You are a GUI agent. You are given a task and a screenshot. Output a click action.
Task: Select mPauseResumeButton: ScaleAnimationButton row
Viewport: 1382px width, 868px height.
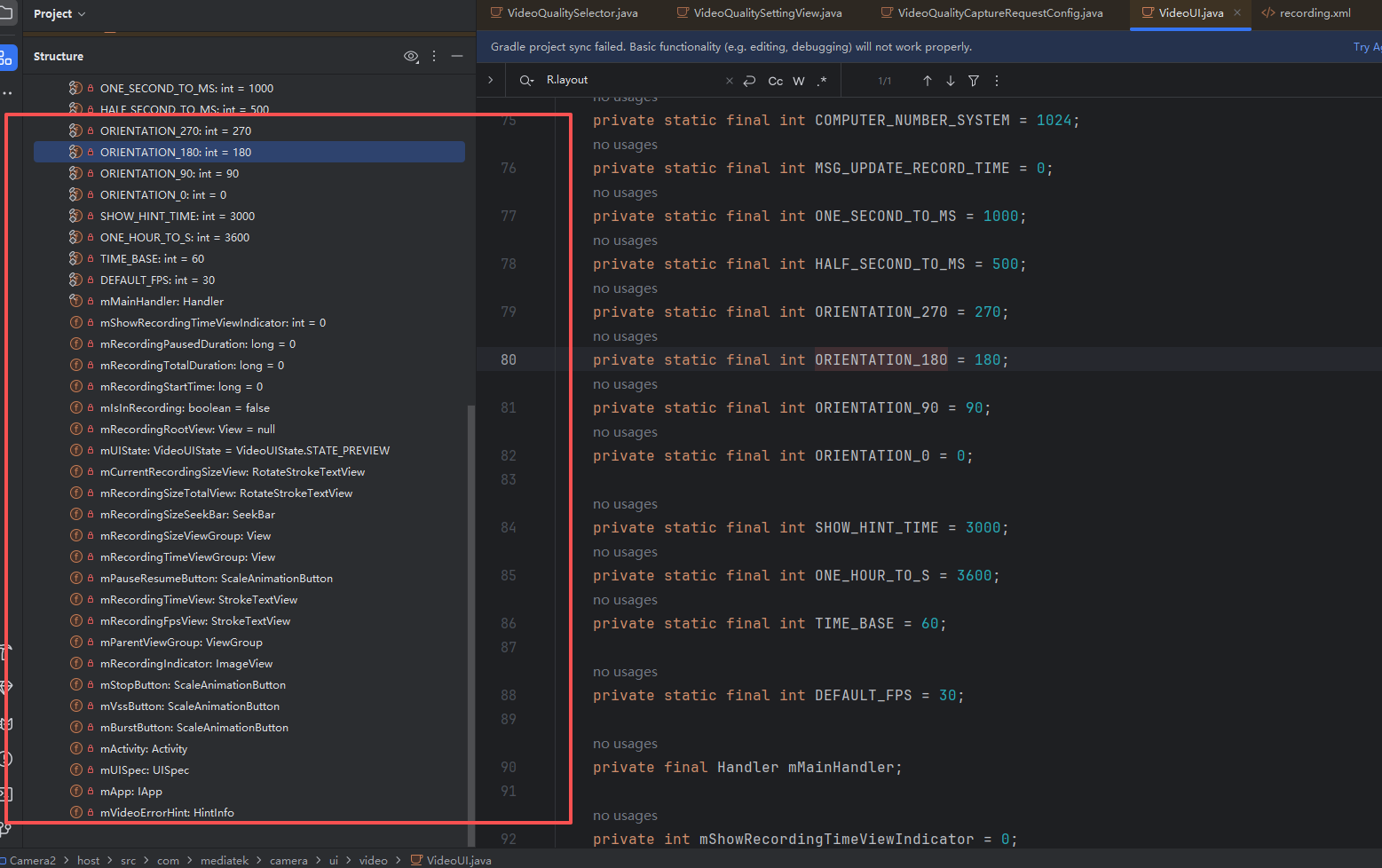(x=249, y=578)
